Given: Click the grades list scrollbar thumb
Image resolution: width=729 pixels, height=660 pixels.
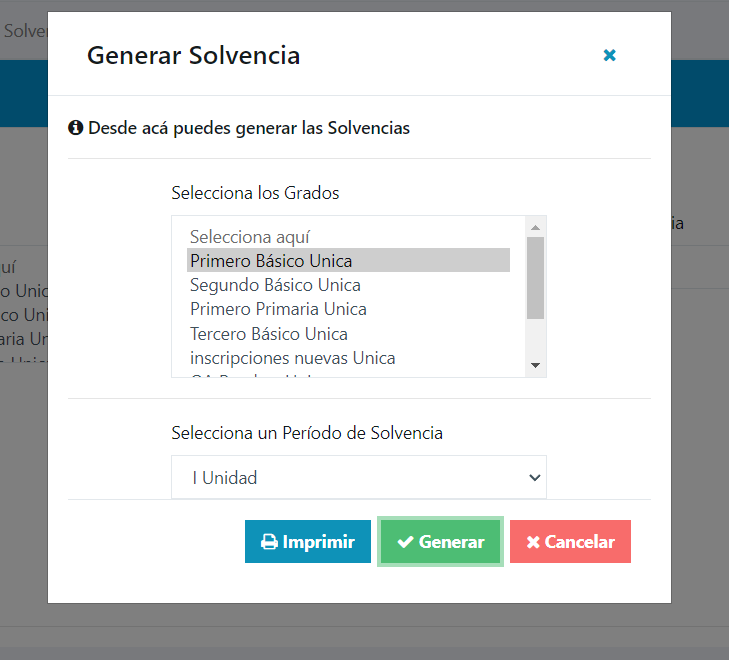Looking at the screenshot, I should 536,278.
